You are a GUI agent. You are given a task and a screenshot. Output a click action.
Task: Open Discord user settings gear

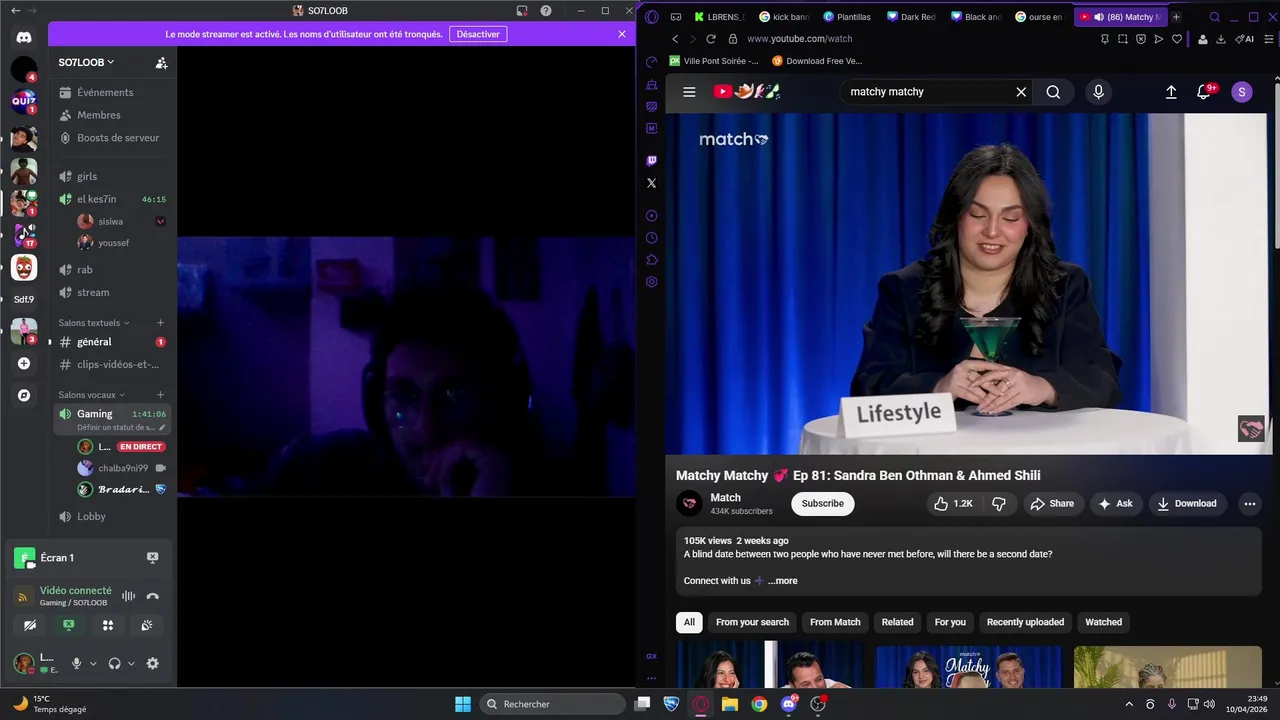tap(153, 663)
